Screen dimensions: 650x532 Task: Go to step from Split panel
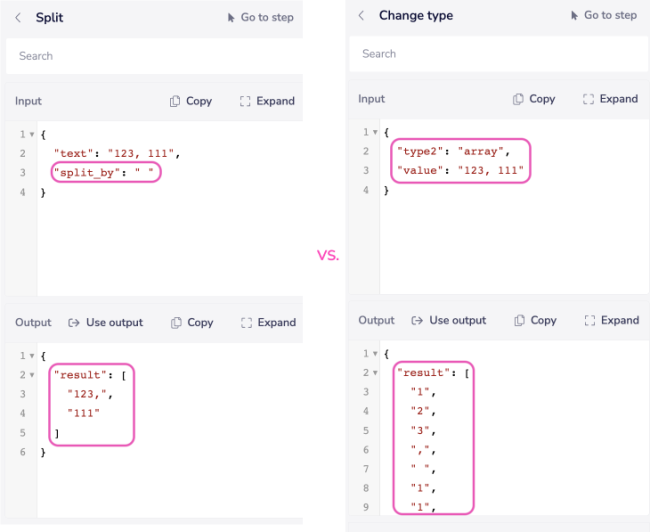[x=260, y=18]
